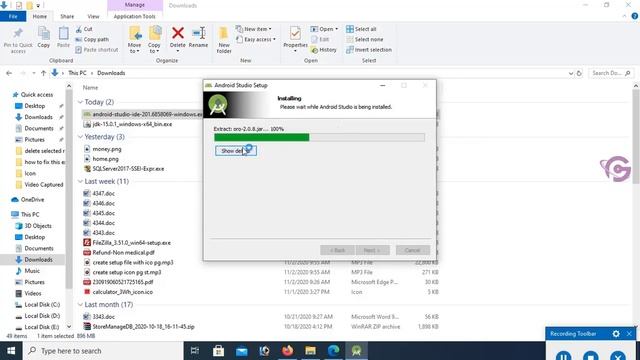Viewport: 640px width, 360px height.
Task: Open Task View on taskbar
Action: coord(195,351)
